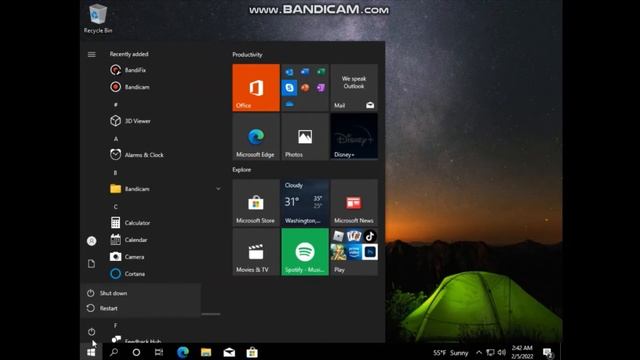Open the Play games folder tile
Image resolution: width=640 pixels, height=360 pixels.
coord(354,252)
